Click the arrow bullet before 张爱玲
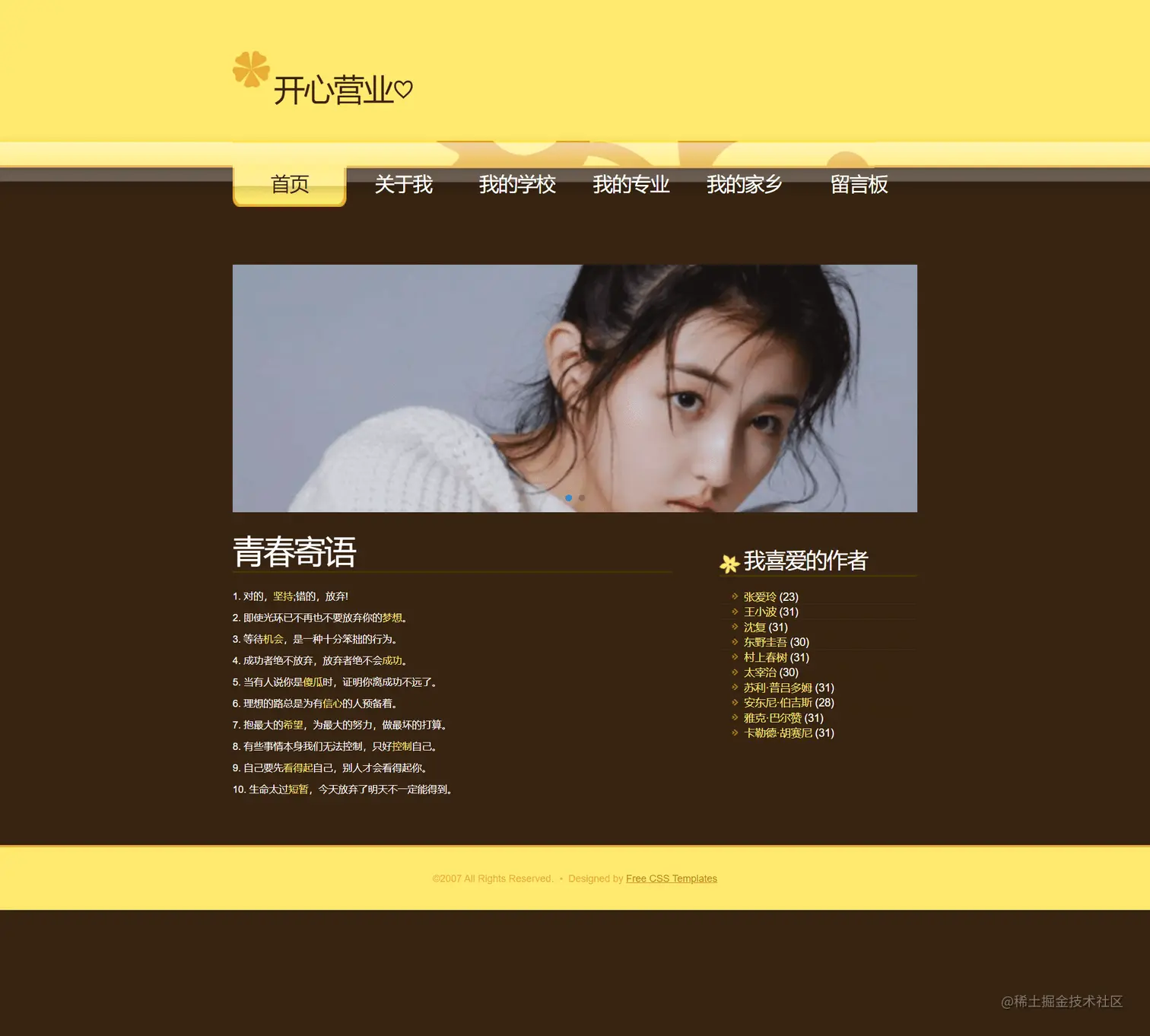The width and height of the screenshot is (1150, 1036). (x=735, y=596)
